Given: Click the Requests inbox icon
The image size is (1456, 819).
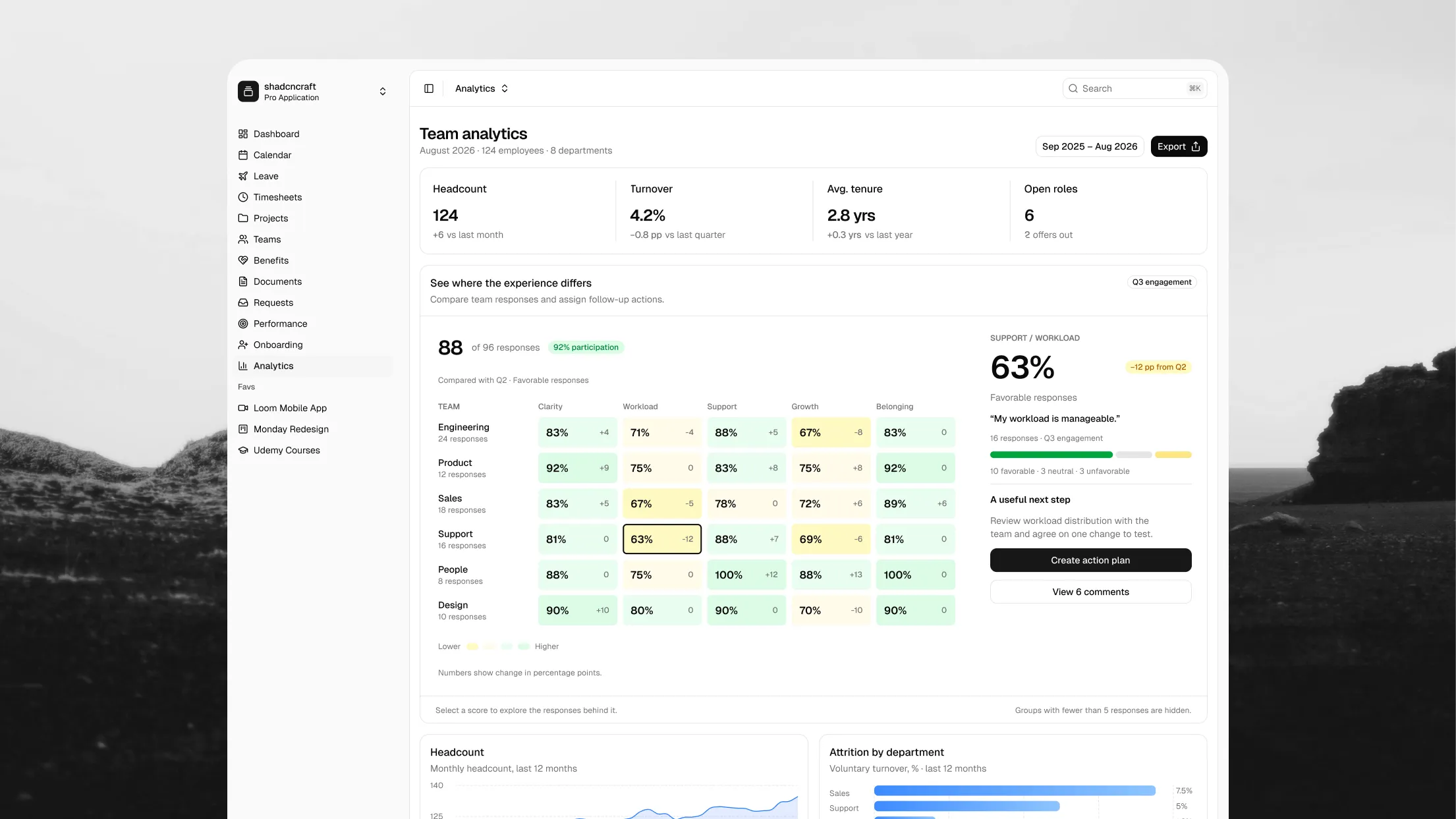Looking at the screenshot, I should click(x=243, y=302).
